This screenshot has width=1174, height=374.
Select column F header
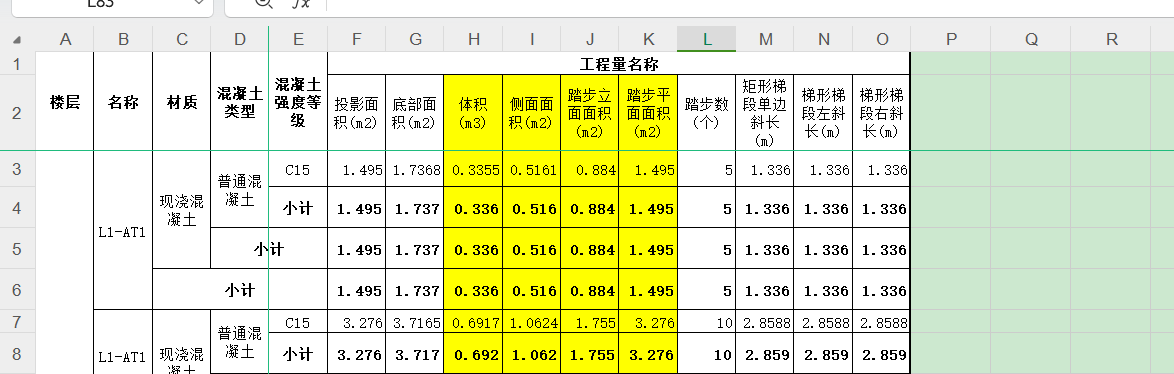point(357,40)
